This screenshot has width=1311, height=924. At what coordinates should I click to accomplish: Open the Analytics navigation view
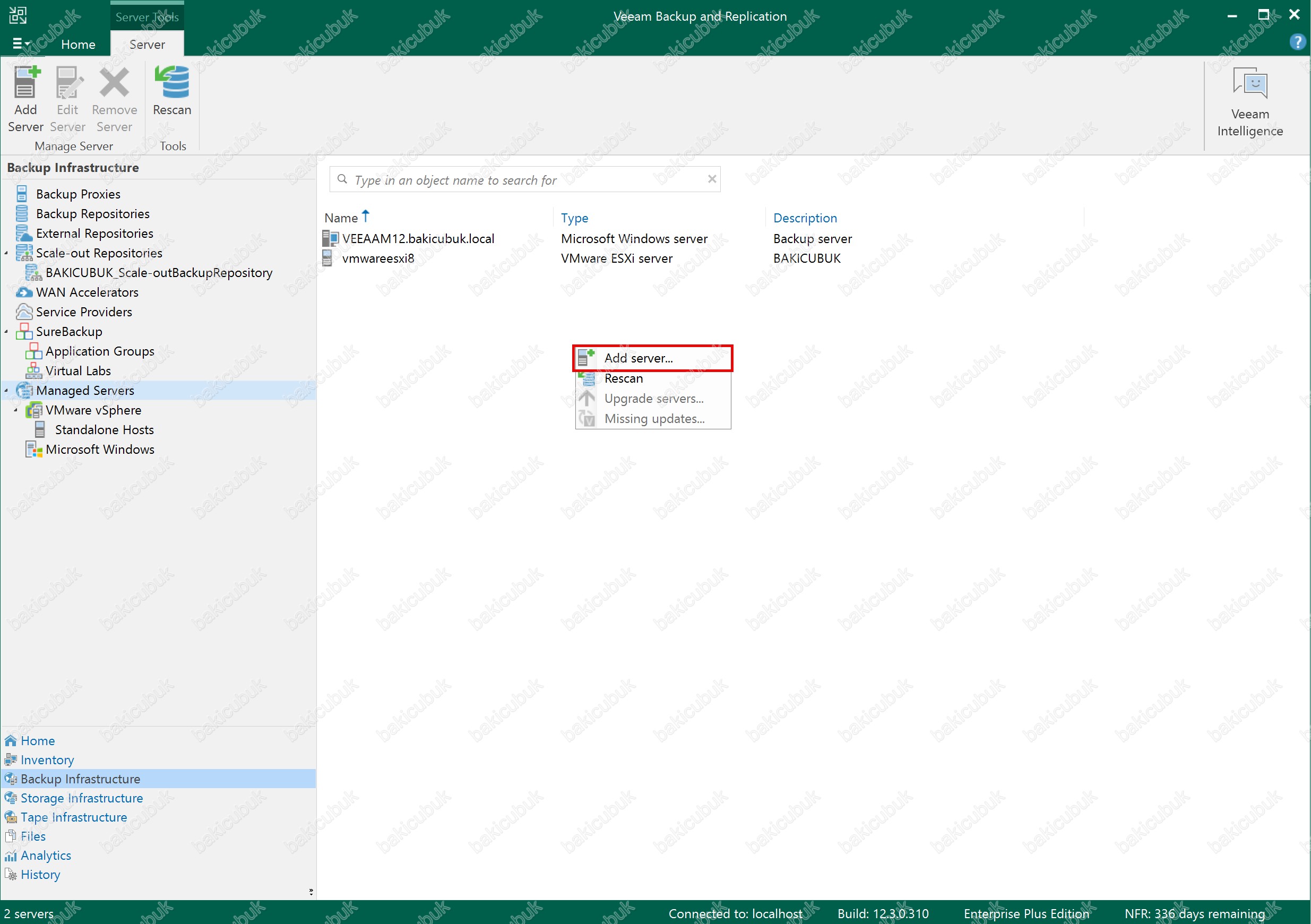coord(46,856)
